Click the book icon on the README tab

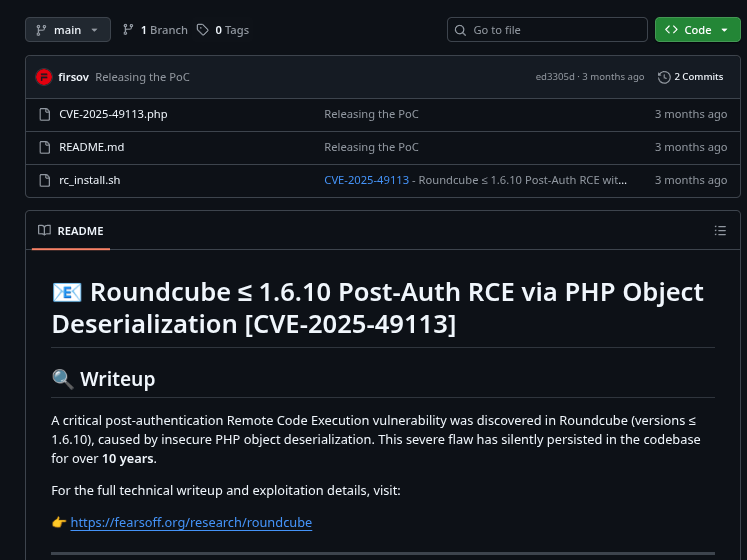(44, 231)
